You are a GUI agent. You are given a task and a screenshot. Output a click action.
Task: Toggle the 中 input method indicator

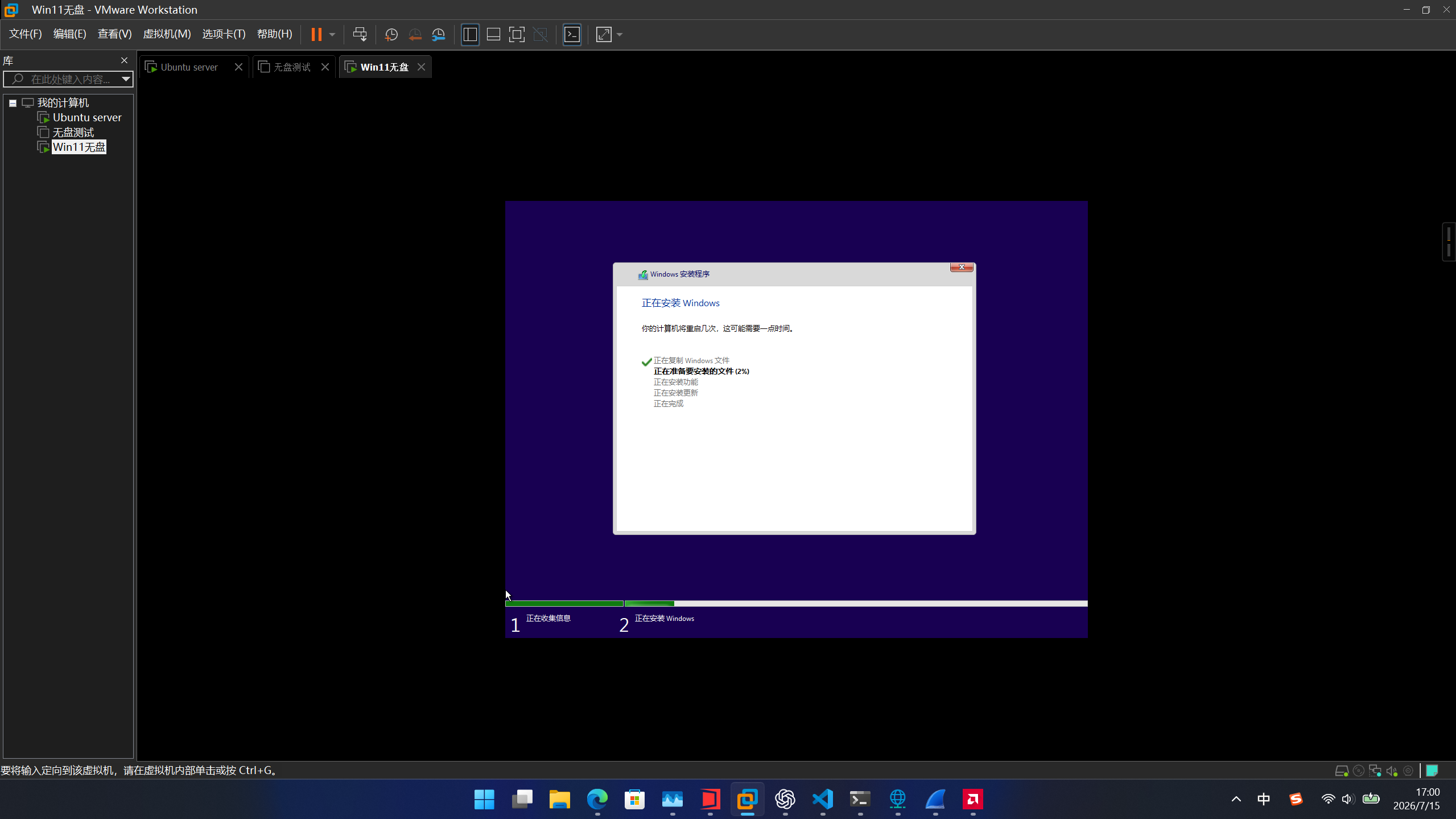(1264, 799)
